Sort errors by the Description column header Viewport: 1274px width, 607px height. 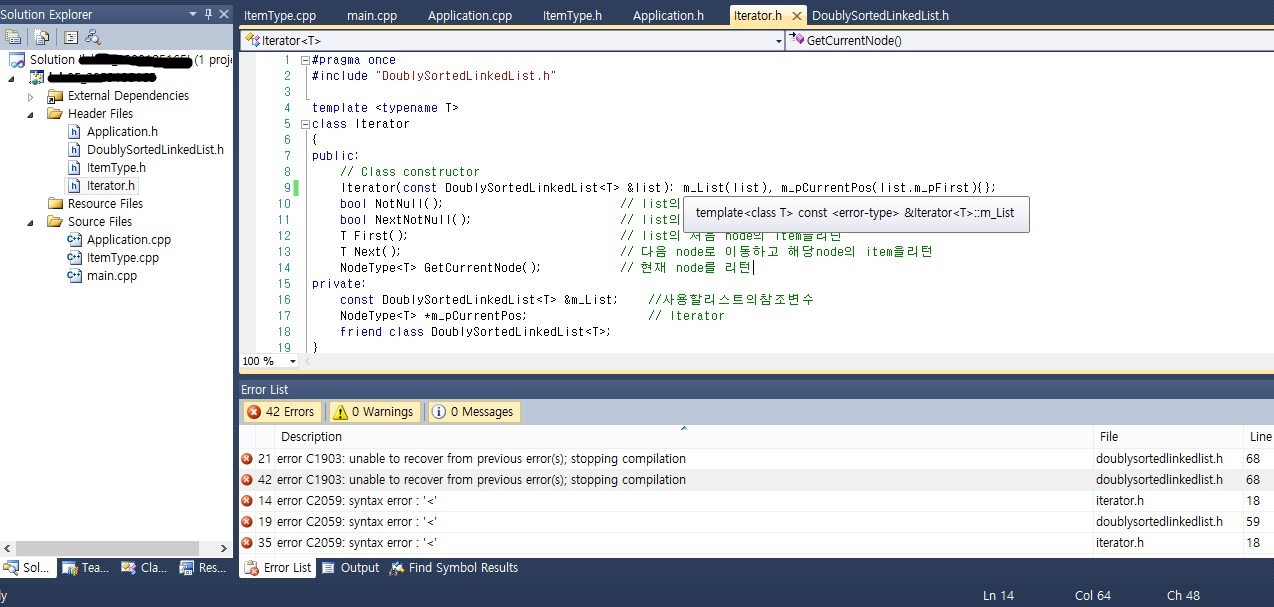(x=311, y=437)
